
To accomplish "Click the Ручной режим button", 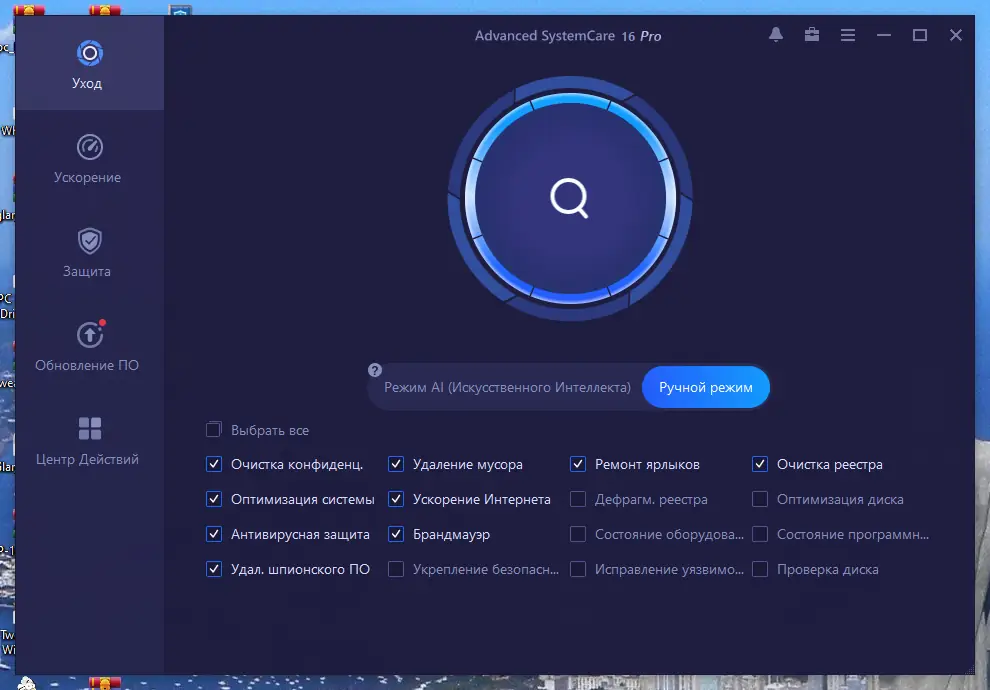I will tap(706, 386).
